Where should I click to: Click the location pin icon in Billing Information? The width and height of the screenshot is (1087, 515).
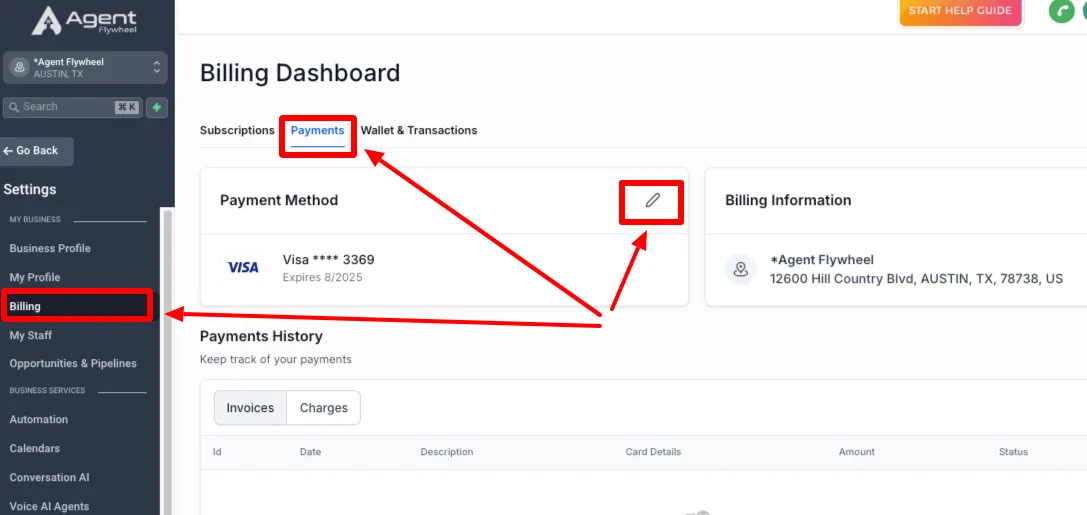[740, 269]
